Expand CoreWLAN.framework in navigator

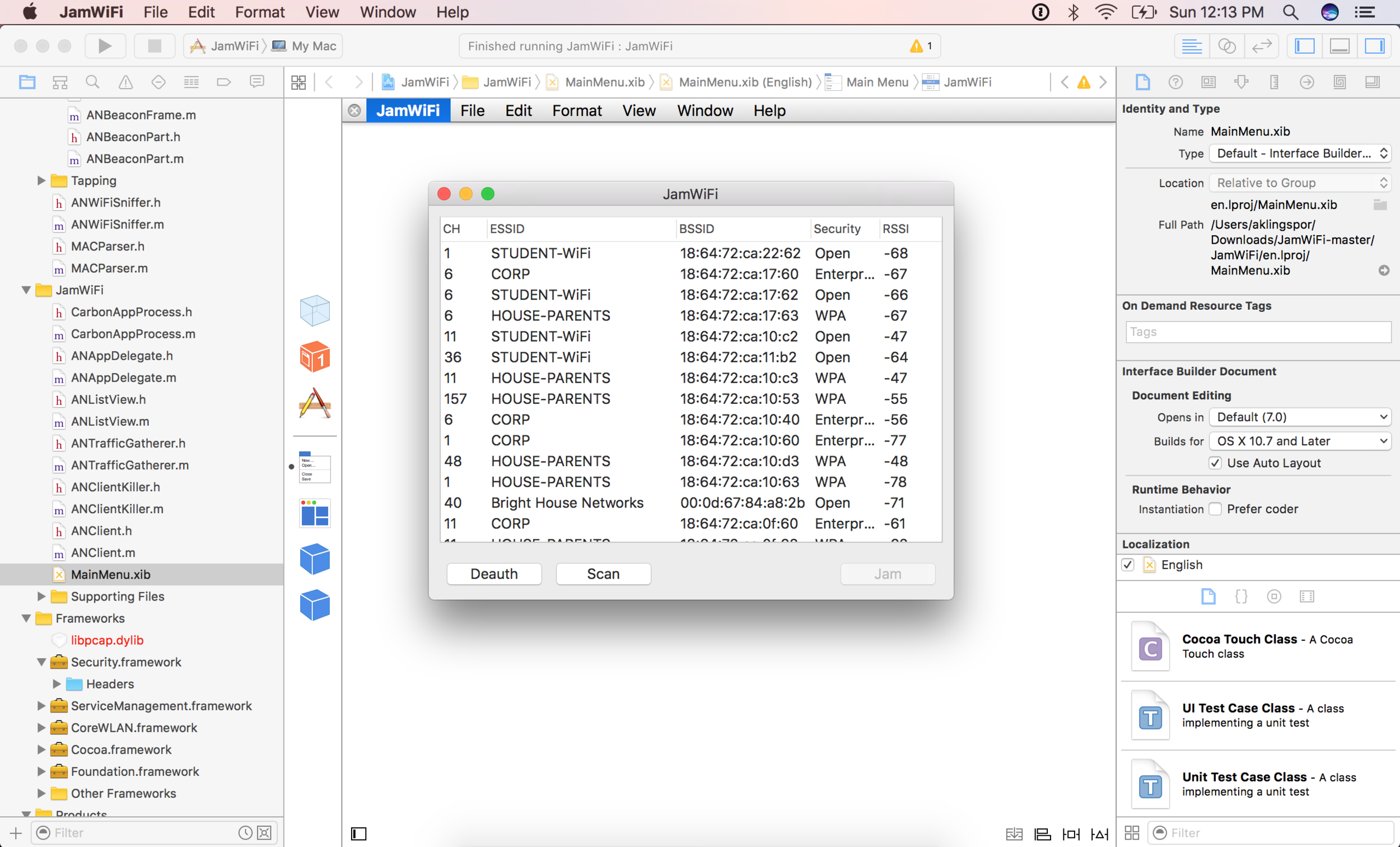(41, 728)
